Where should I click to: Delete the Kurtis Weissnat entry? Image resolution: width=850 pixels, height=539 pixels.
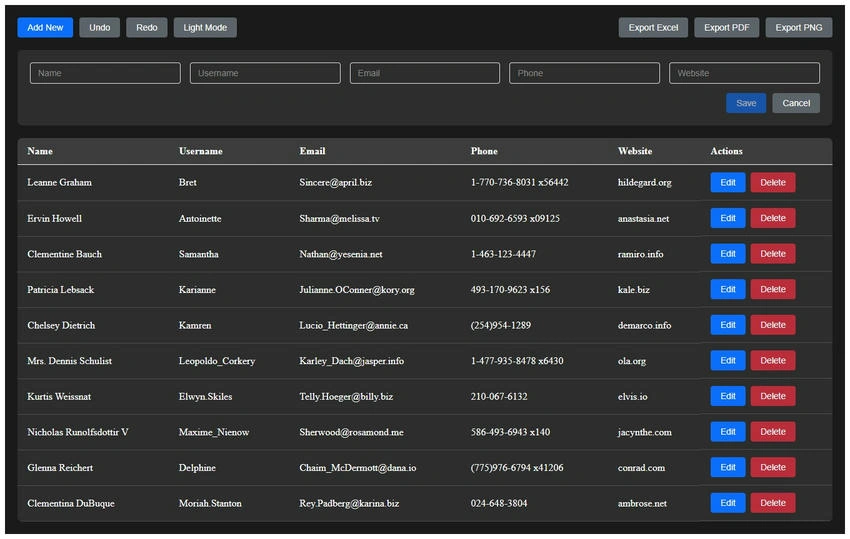click(772, 396)
